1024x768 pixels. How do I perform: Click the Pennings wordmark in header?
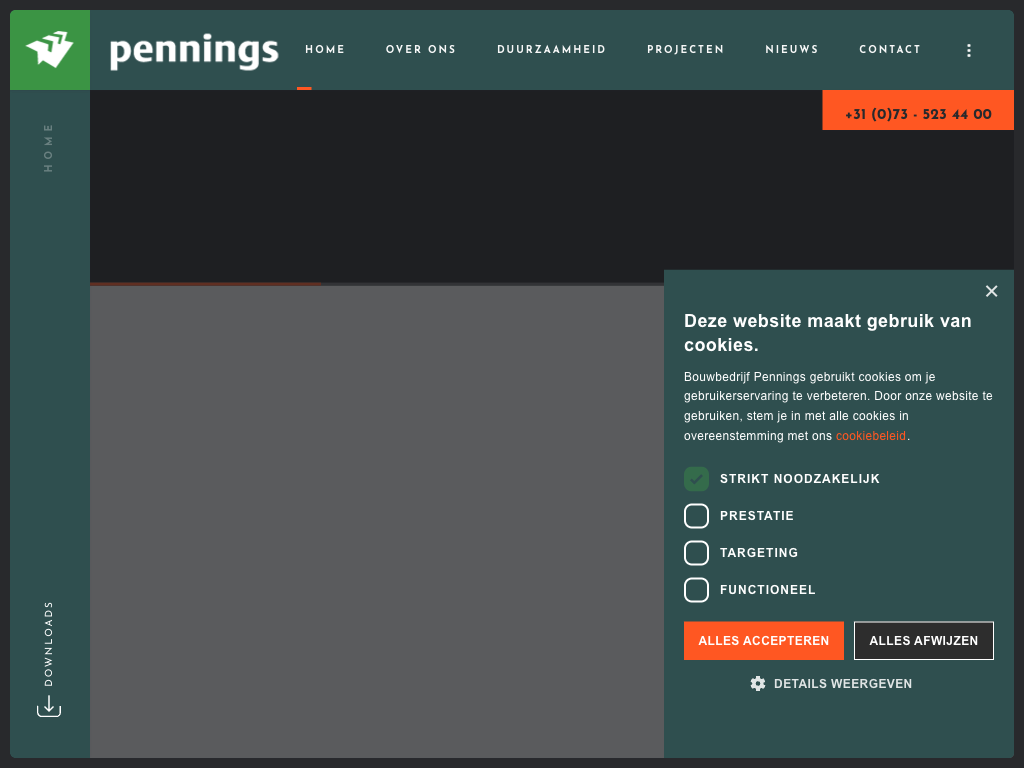(194, 50)
